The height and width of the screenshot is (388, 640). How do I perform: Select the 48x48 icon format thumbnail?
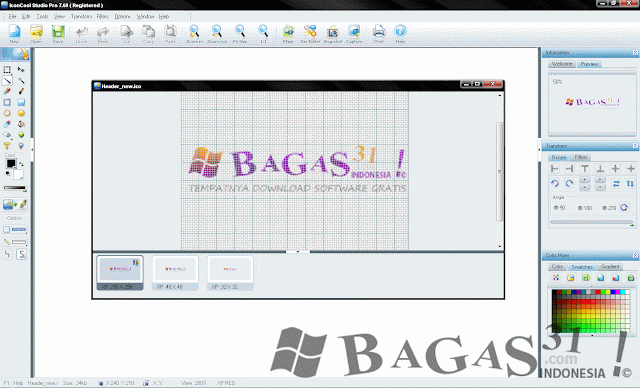(x=175, y=273)
